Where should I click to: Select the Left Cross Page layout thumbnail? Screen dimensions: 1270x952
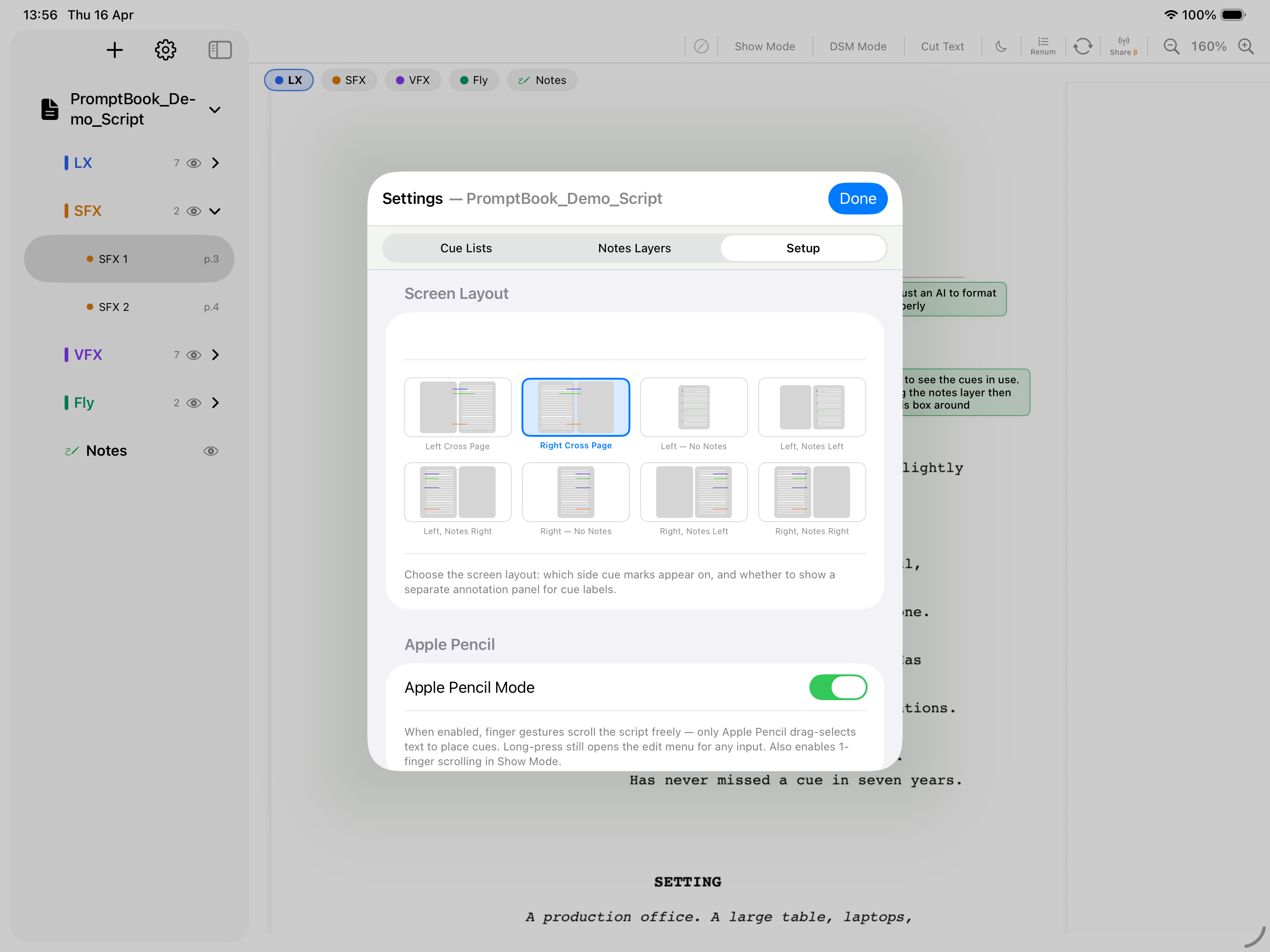(x=457, y=407)
